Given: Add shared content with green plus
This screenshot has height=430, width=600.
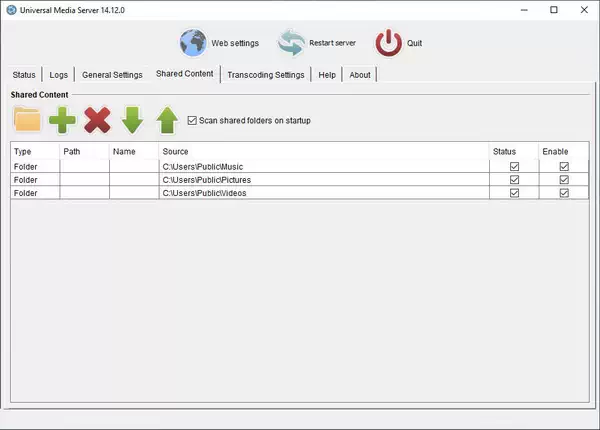Looking at the screenshot, I should 62,120.
